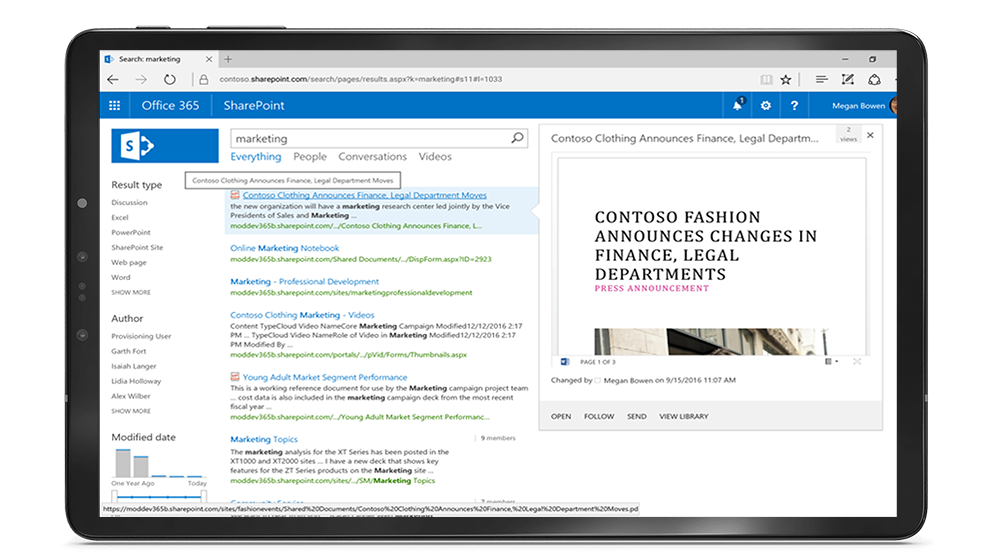Click the SharePoint site logo tile
Viewport: 996px width, 553px height.
pos(165,146)
